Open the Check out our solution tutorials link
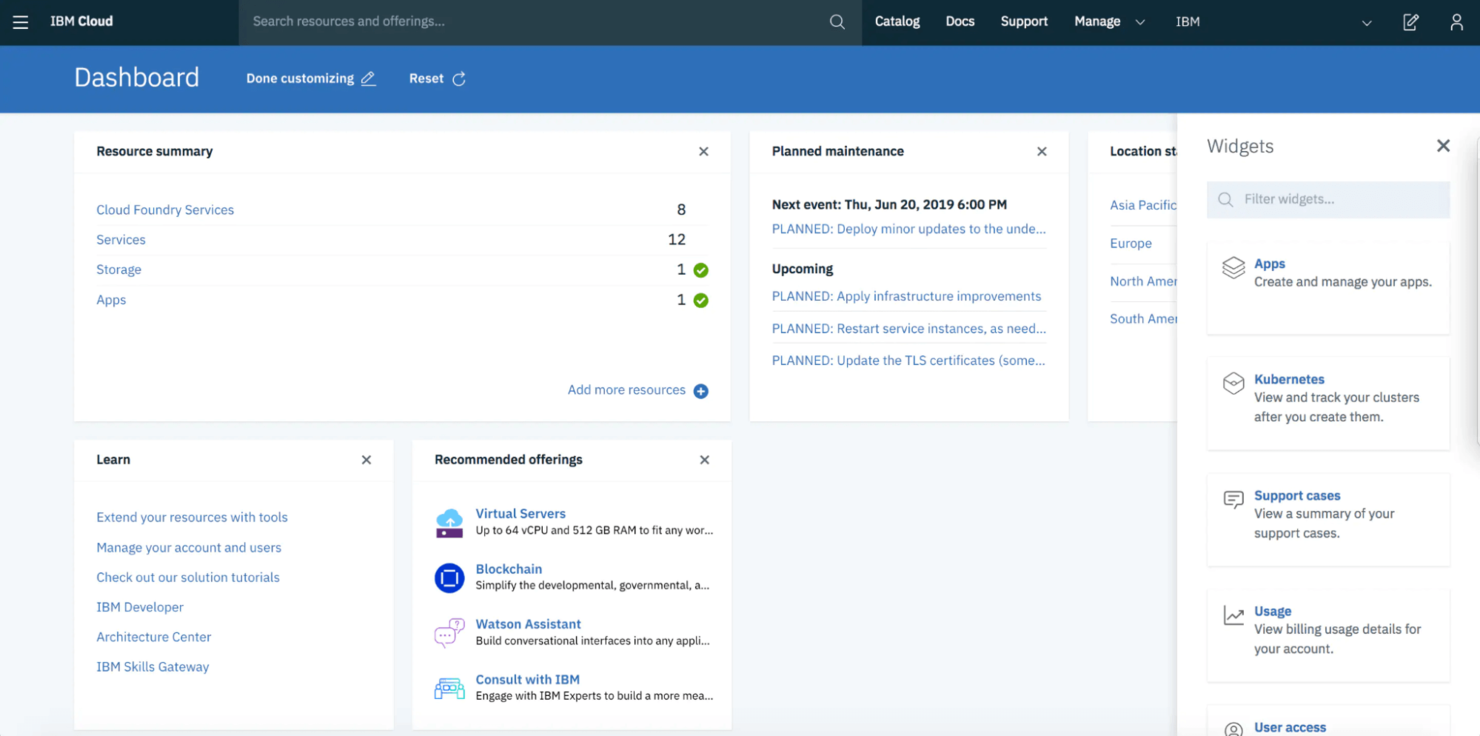Image resolution: width=1480 pixels, height=736 pixels. 188,577
